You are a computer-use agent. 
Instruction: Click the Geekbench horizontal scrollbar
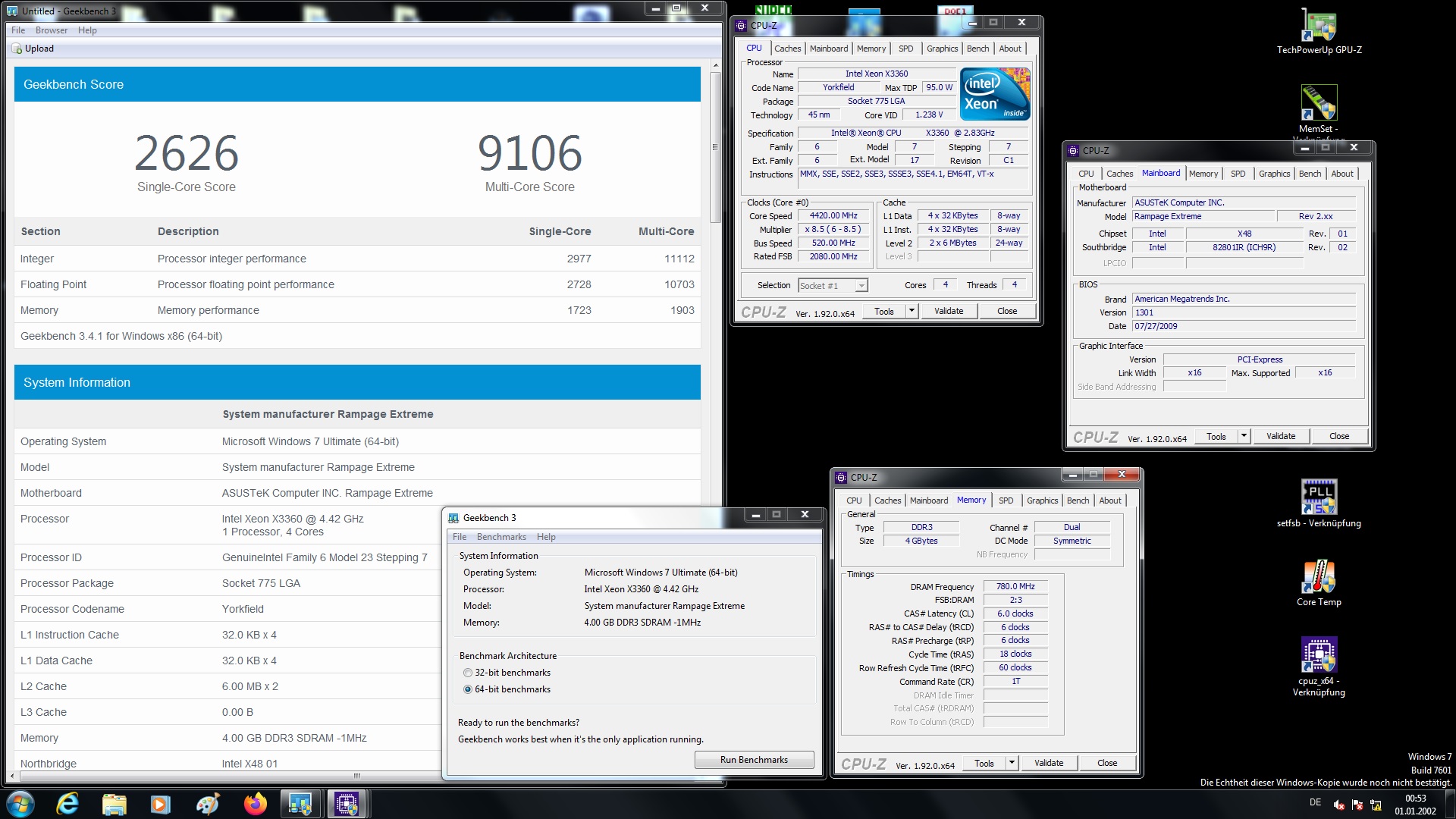(x=356, y=776)
